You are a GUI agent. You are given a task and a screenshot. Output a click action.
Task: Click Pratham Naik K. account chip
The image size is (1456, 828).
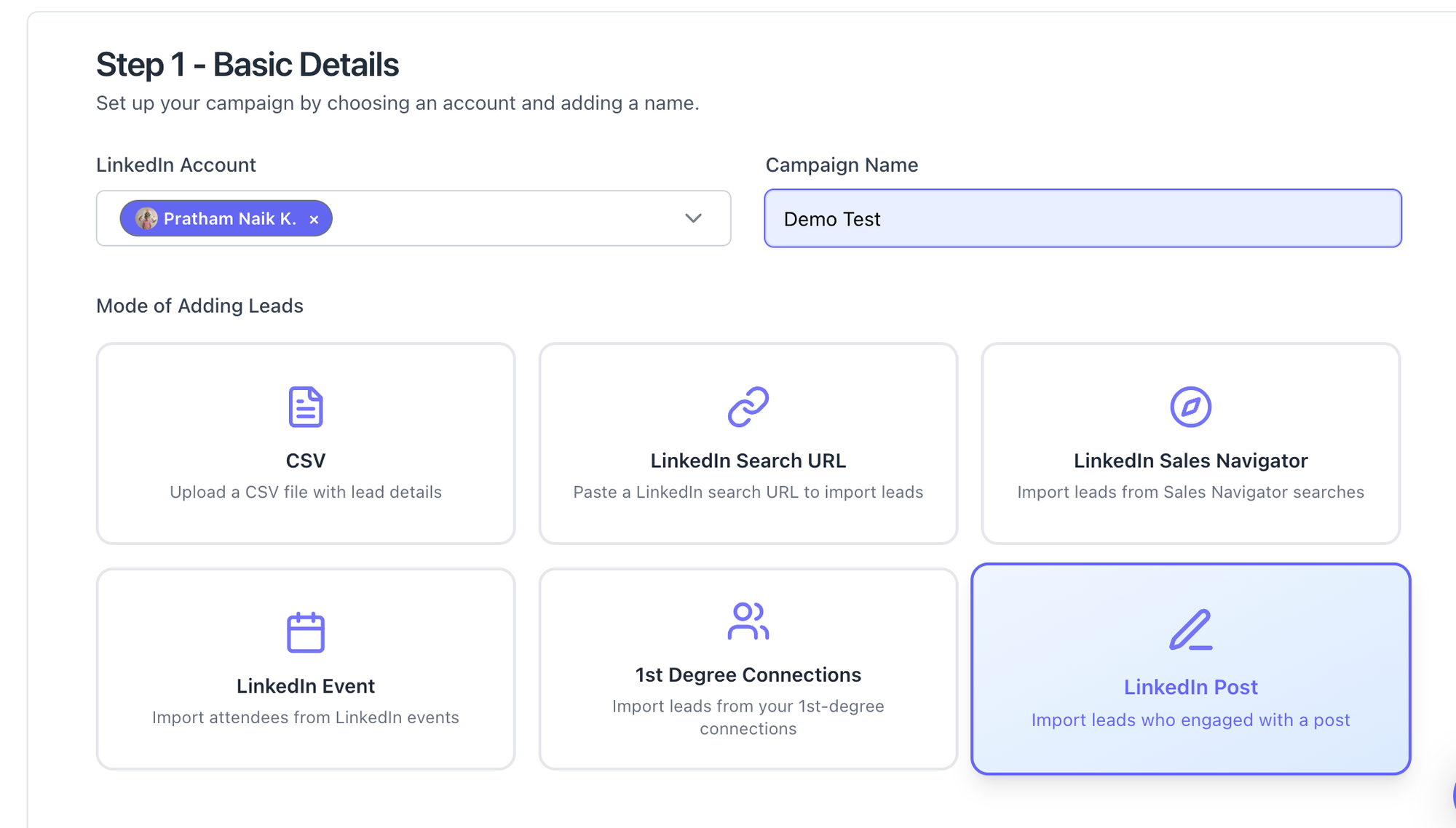tap(229, 218)
